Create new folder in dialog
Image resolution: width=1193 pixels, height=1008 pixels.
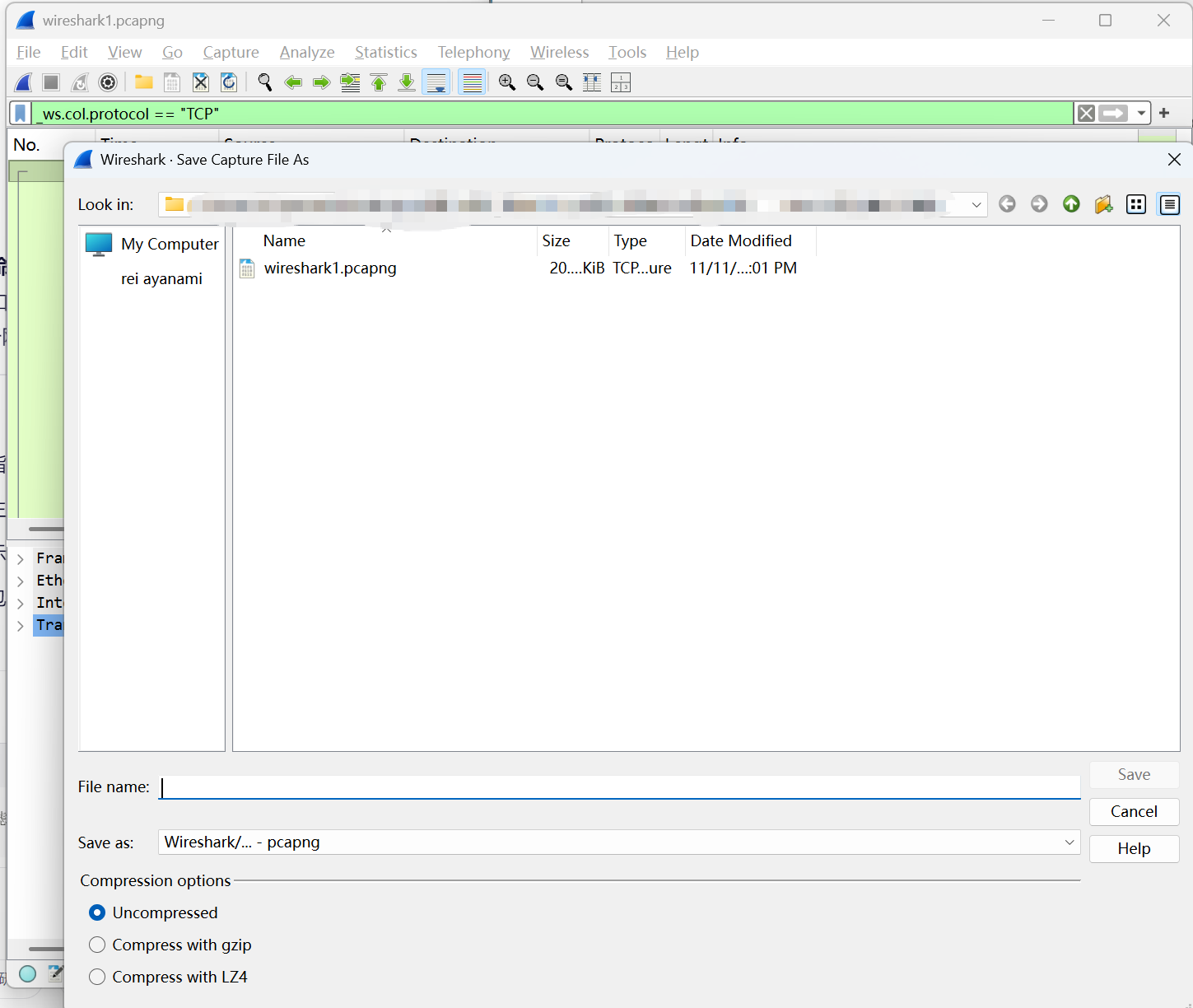click(1103, 204)
